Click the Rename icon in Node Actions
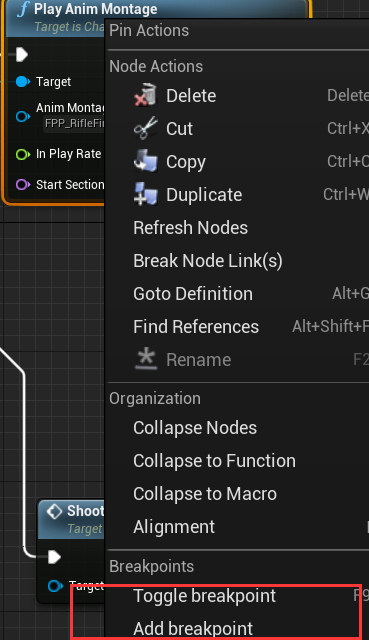Screen dimensions: 369x640 (x=146, y=359)
